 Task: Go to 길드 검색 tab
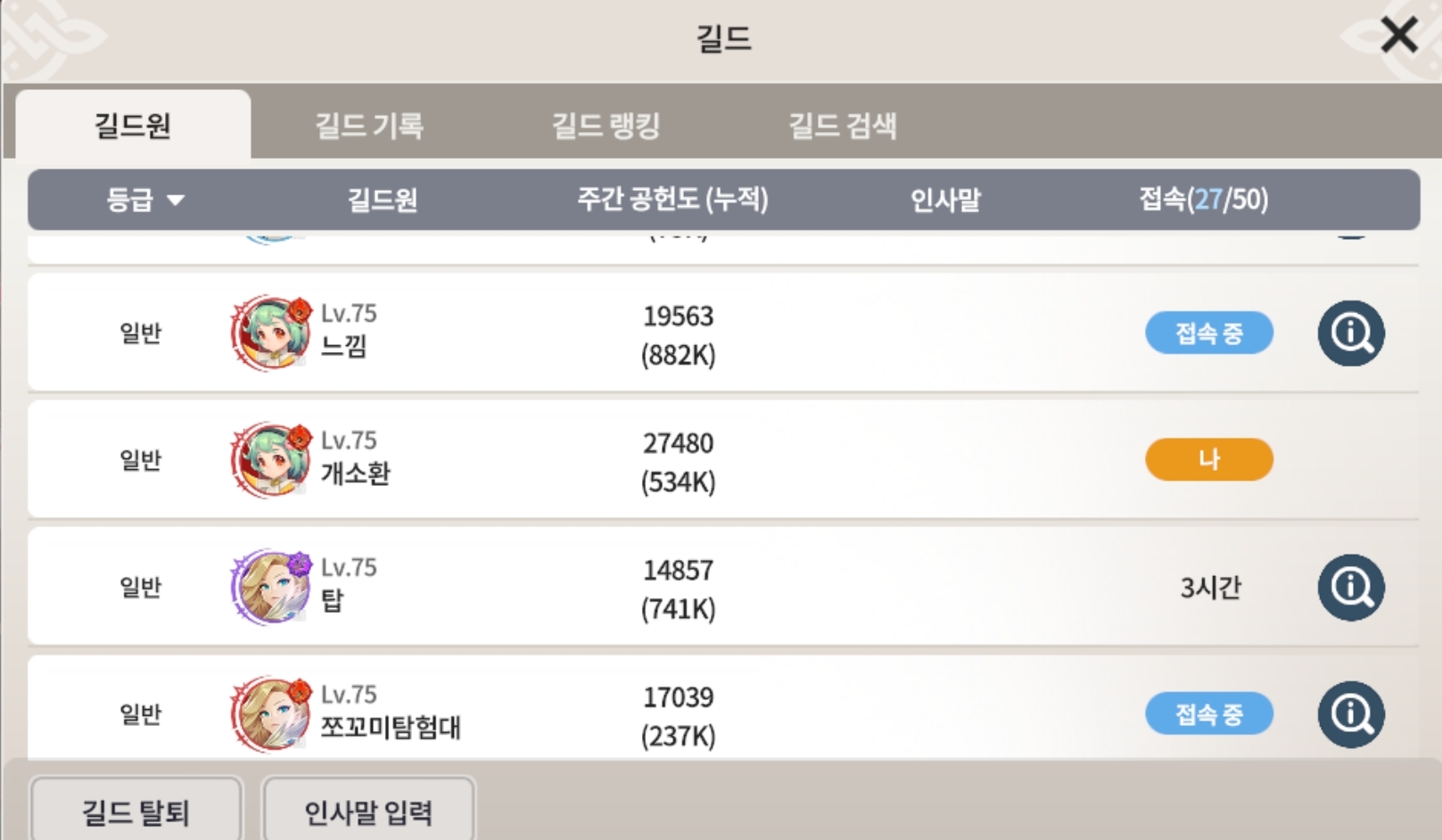[x=842, y=126]
